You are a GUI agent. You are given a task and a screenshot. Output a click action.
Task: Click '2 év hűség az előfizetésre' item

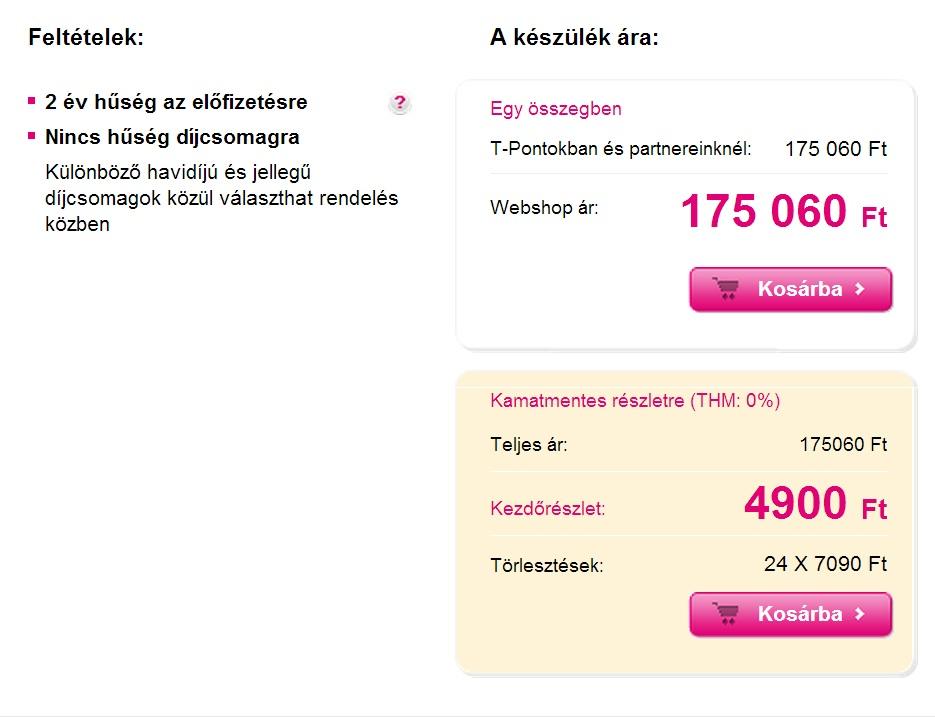[x=176, y=102]
